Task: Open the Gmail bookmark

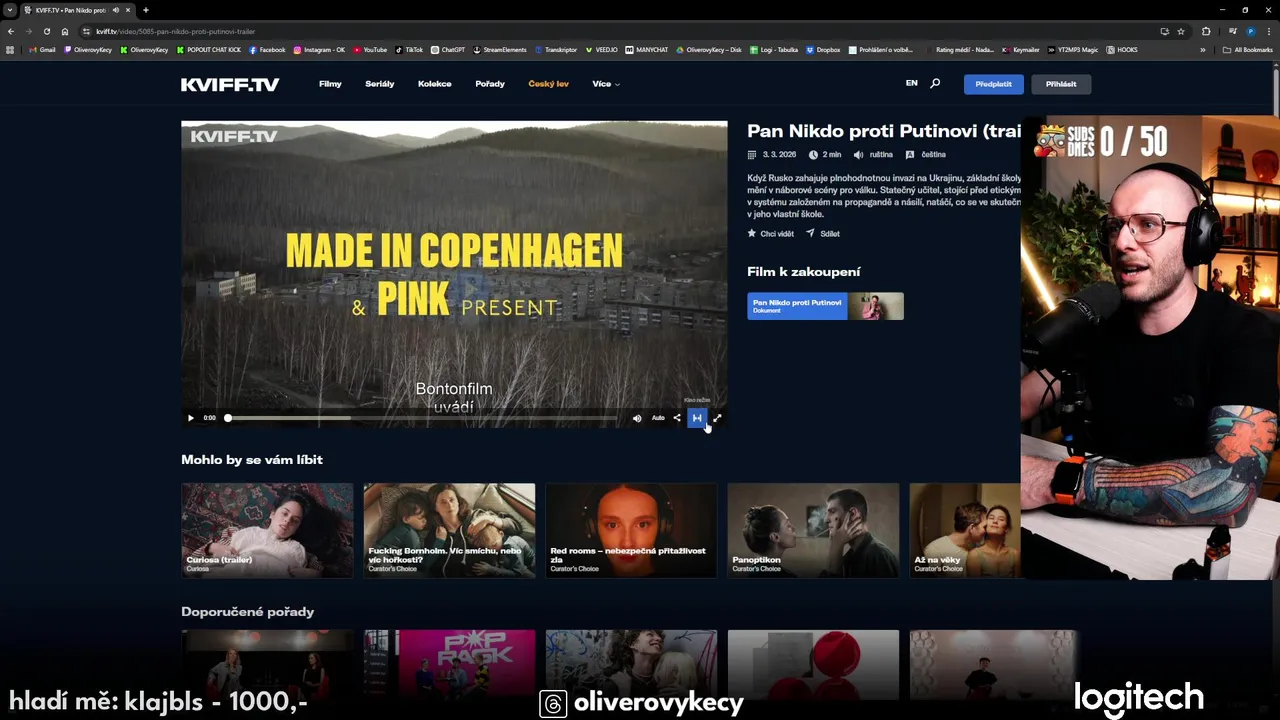Action: click(42, 49)
